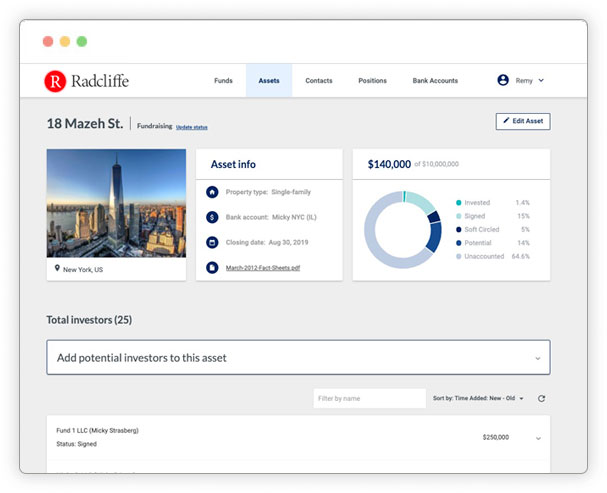This screenshot has width=607, height=493.
Task: Click the Update status link
Action: [192, 127]
